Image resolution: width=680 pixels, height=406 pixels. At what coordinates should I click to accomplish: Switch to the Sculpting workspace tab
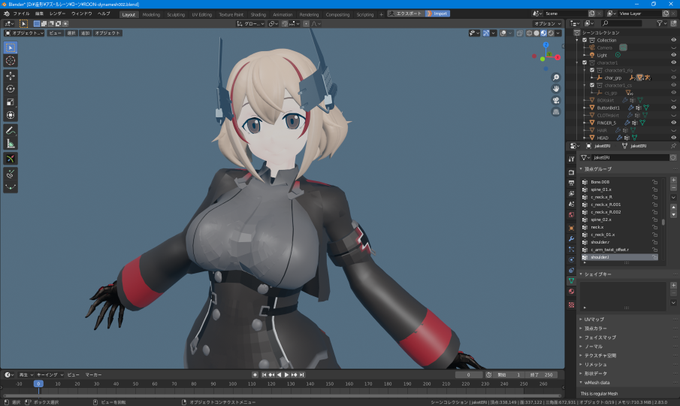[176, 14]
